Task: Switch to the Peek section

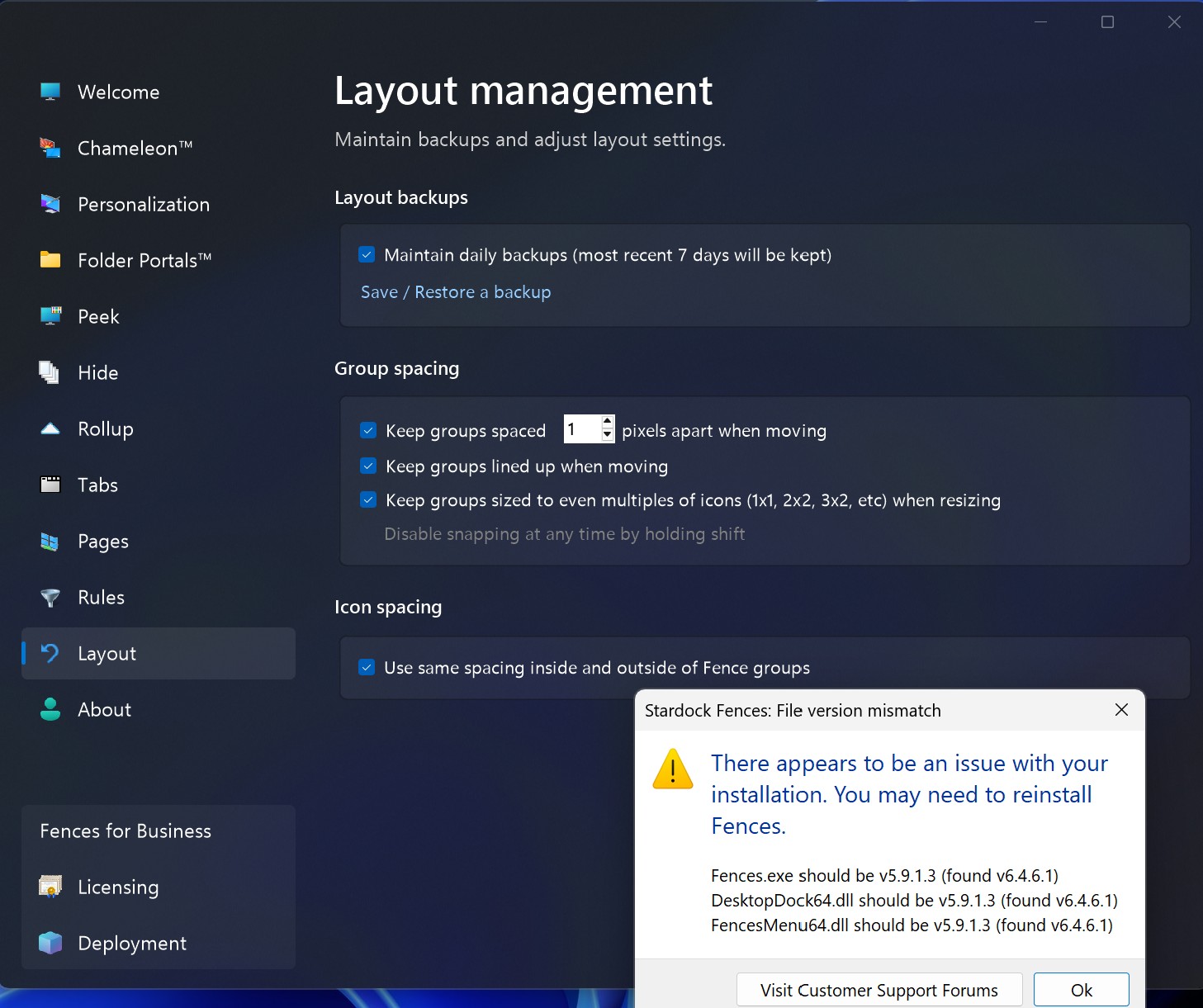Action: click(x=159, y=316)
